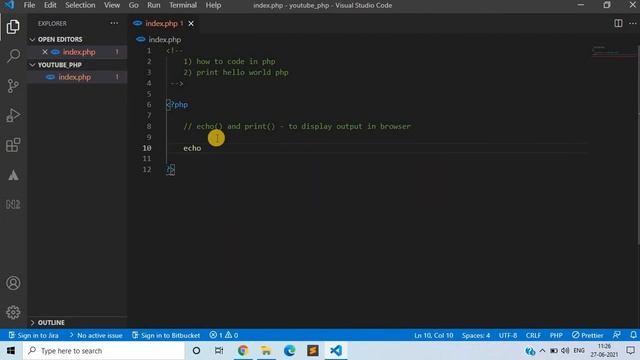
Task: Click Sign in to Bitbucket
Action: [166, 335]
